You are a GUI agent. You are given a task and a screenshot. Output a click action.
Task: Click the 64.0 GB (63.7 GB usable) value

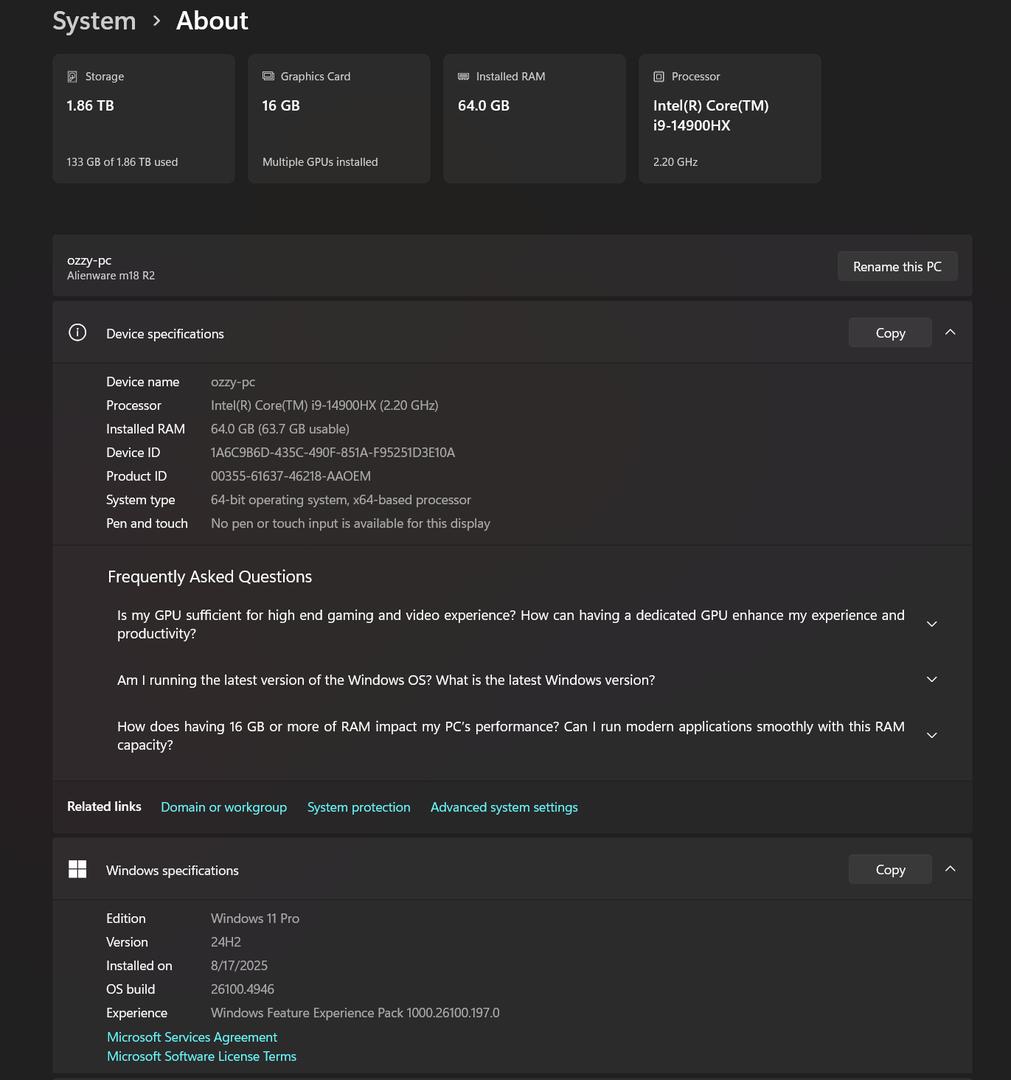[x=280, y=429]
